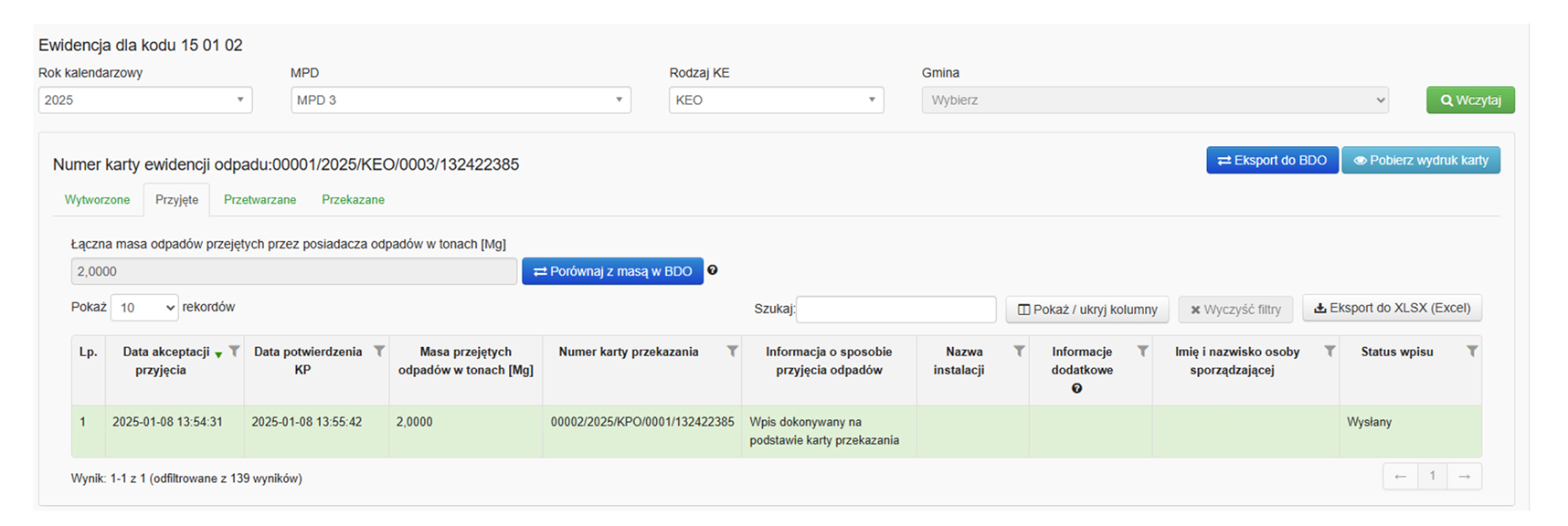
Task: Click help icon next to Porównaj z masą
Action: coord(713,270)
